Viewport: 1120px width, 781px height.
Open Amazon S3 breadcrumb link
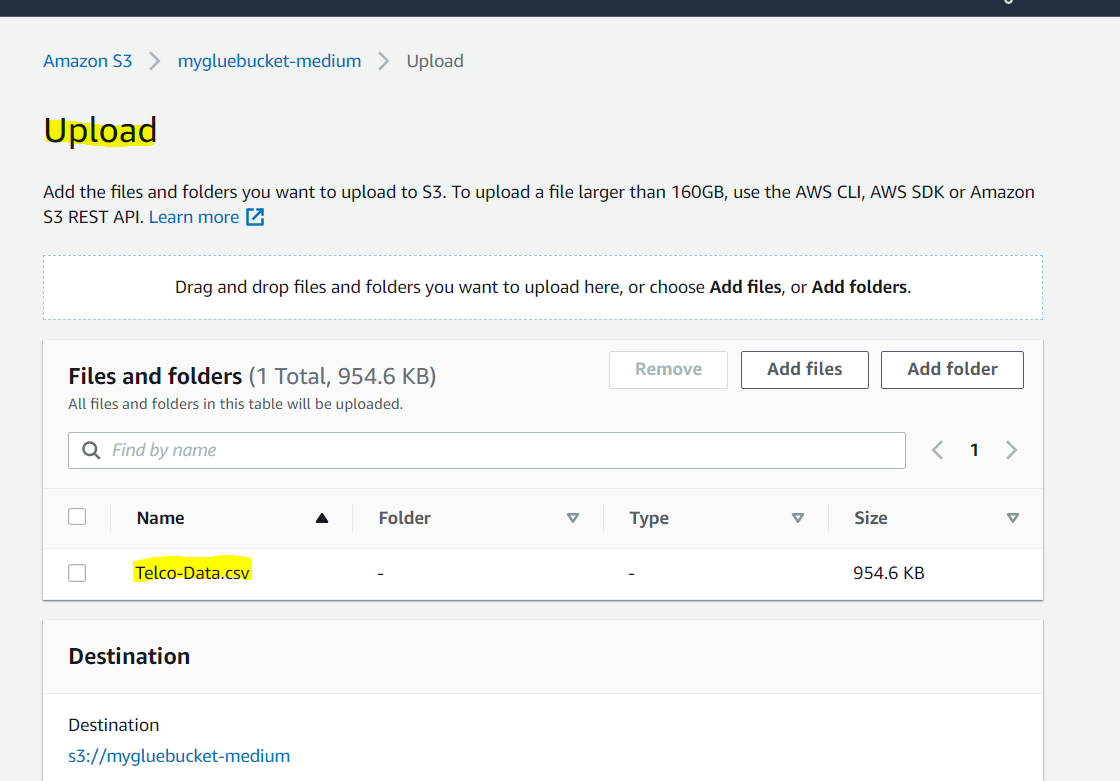(x=88, y=61)
